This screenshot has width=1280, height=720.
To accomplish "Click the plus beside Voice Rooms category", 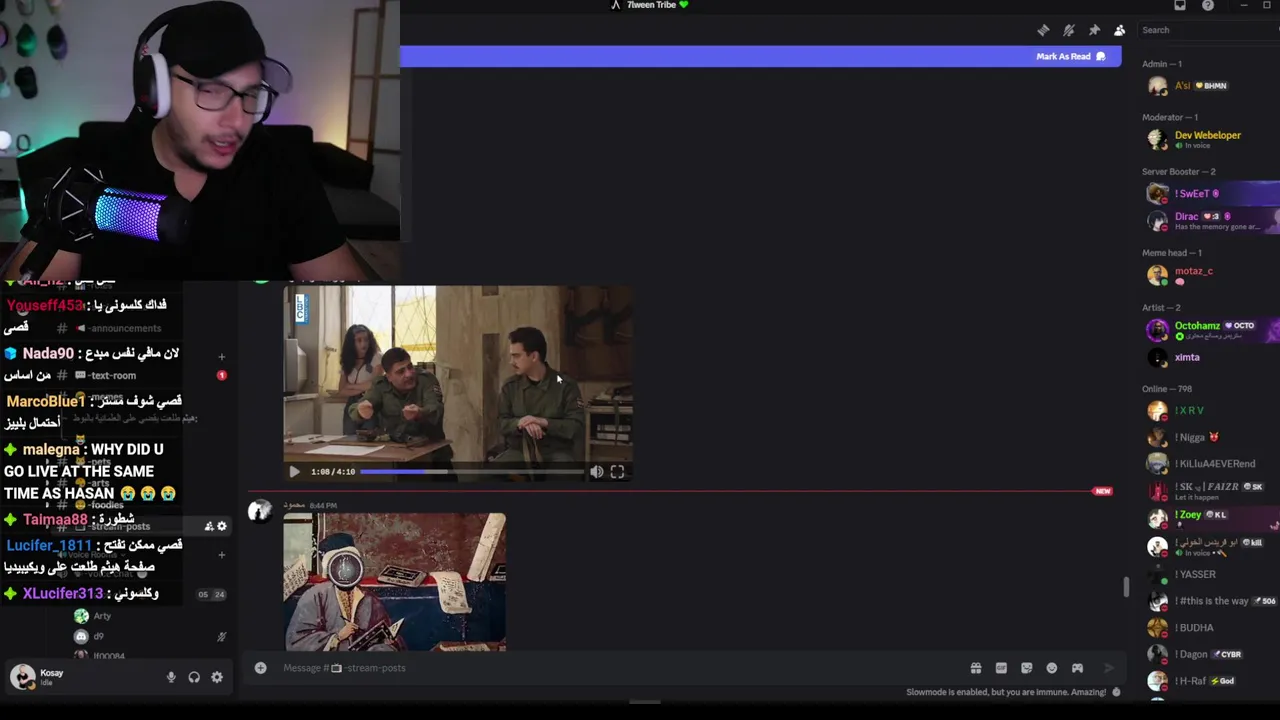I will pyautogui.click(x=221, y=554).
